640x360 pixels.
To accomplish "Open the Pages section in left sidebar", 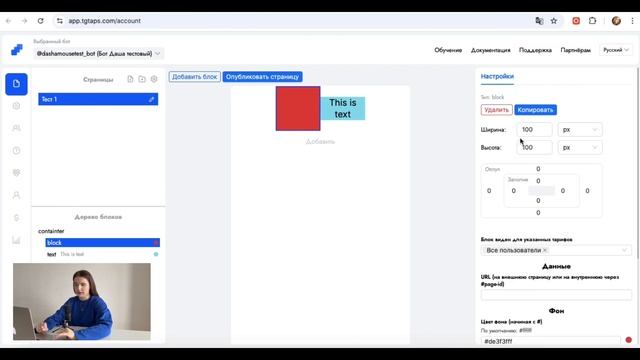I will tap(16, 84).
